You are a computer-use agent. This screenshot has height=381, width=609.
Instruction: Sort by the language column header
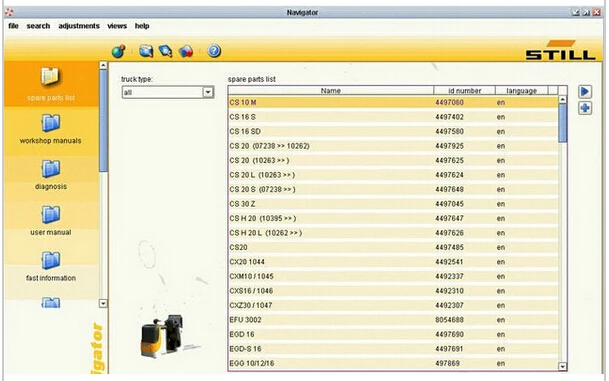tap(522, 90)
